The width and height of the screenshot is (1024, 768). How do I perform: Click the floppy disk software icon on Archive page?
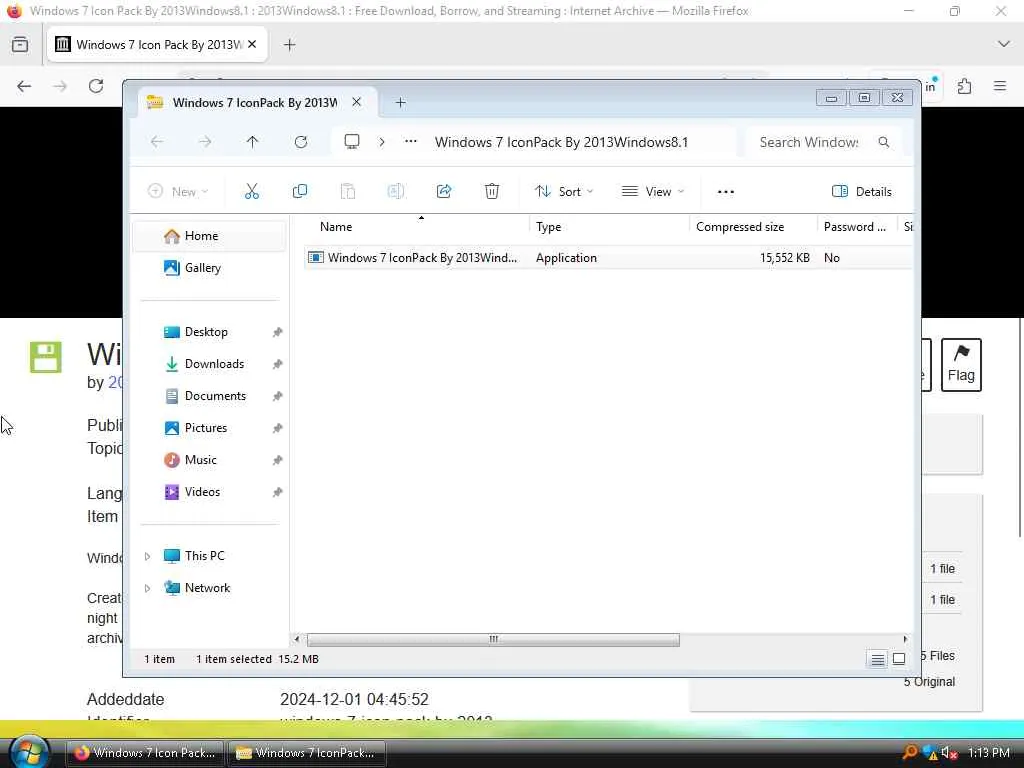(46, 357)
